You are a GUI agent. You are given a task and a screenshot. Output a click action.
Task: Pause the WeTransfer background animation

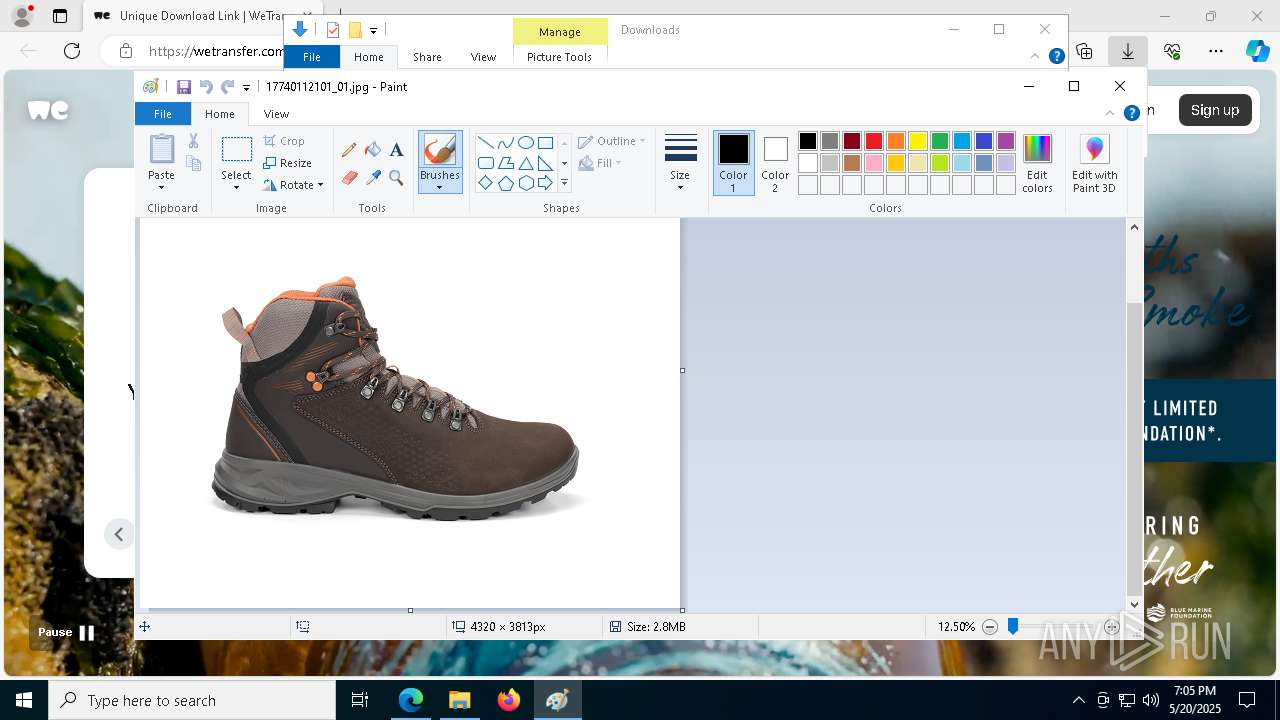pos(66,632)
